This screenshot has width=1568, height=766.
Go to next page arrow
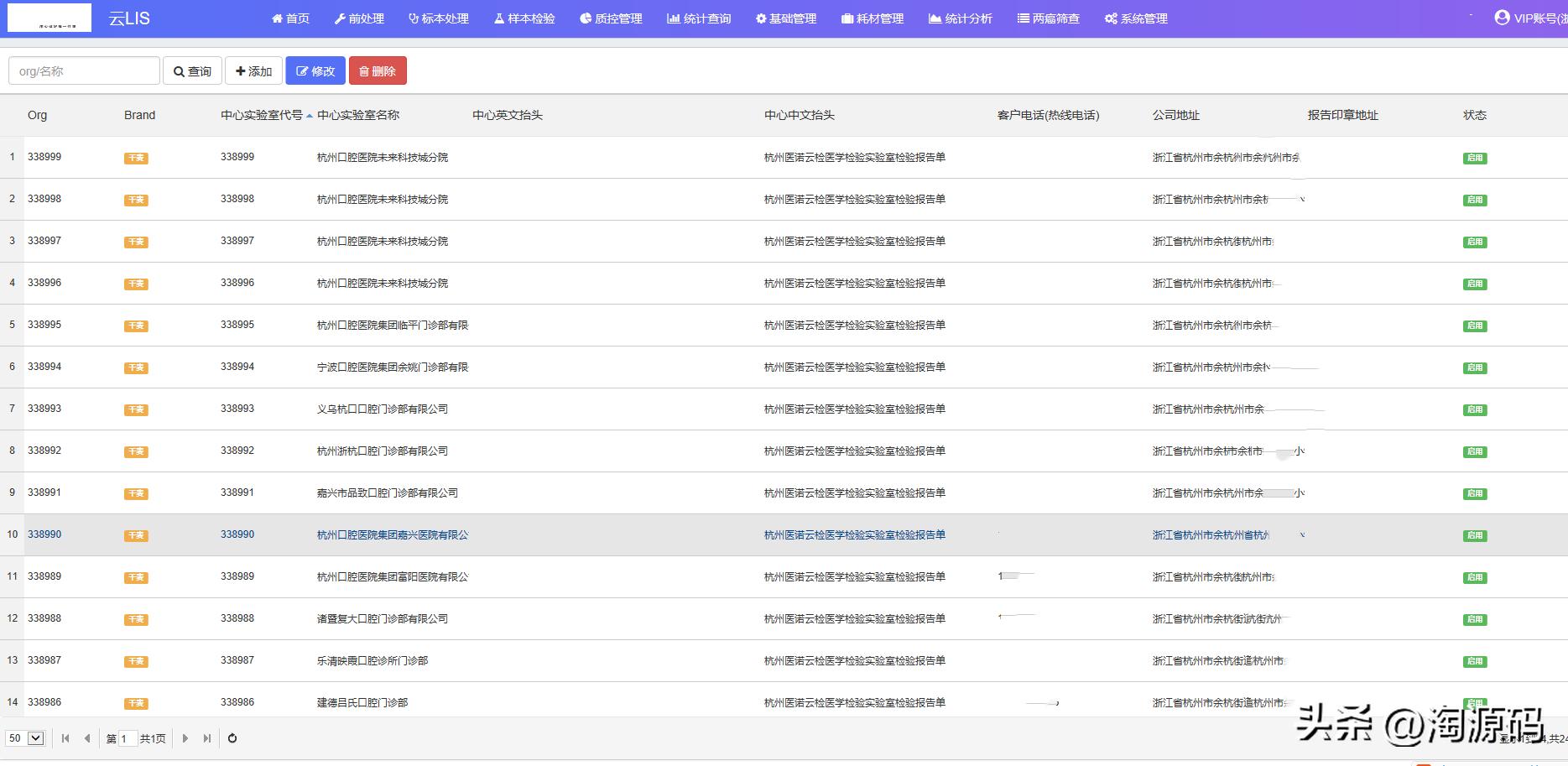pyautogui.click(x=185, y=738)
